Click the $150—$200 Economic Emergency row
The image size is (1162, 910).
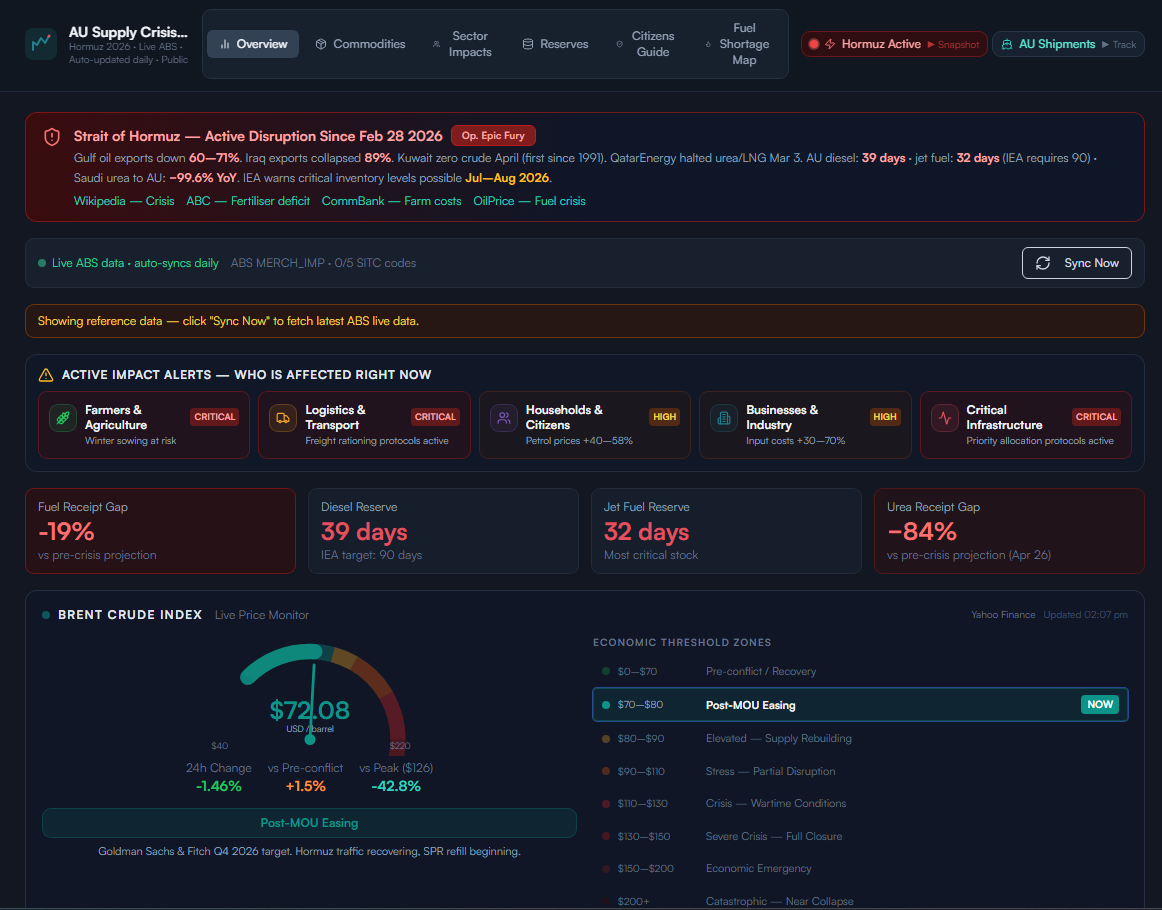click(860, 869)
